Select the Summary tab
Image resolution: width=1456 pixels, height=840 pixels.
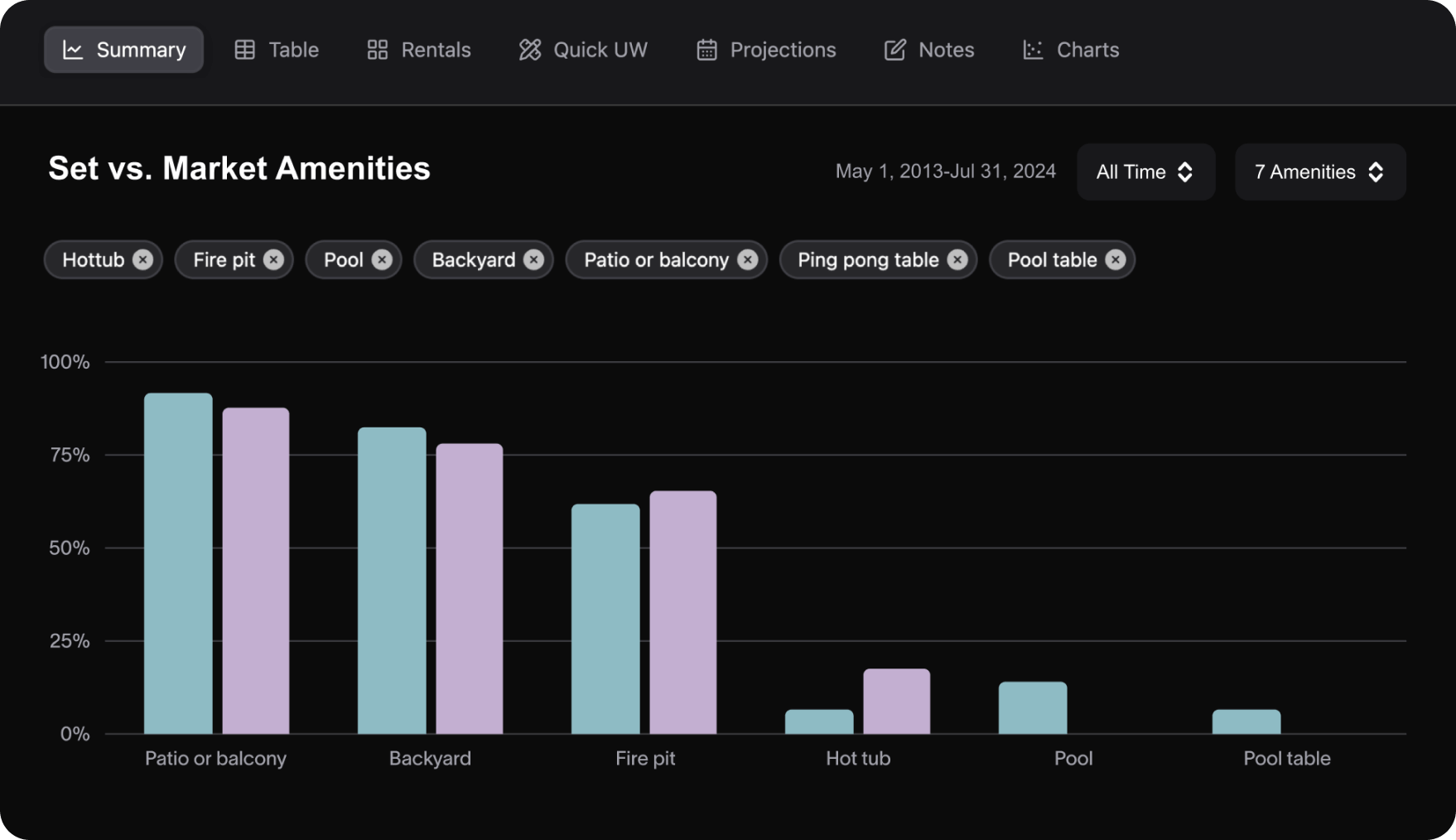pos(124,50)
